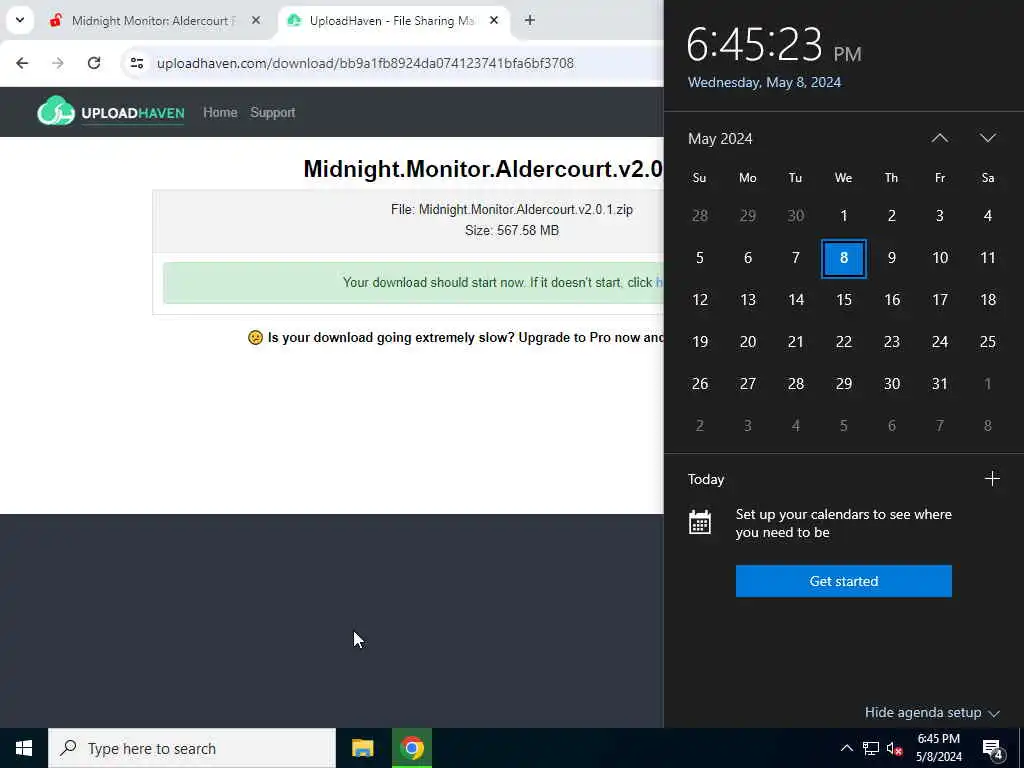Click the address bar URL
The width and height of the screenshot is (1024, 768).
(365, 63)
